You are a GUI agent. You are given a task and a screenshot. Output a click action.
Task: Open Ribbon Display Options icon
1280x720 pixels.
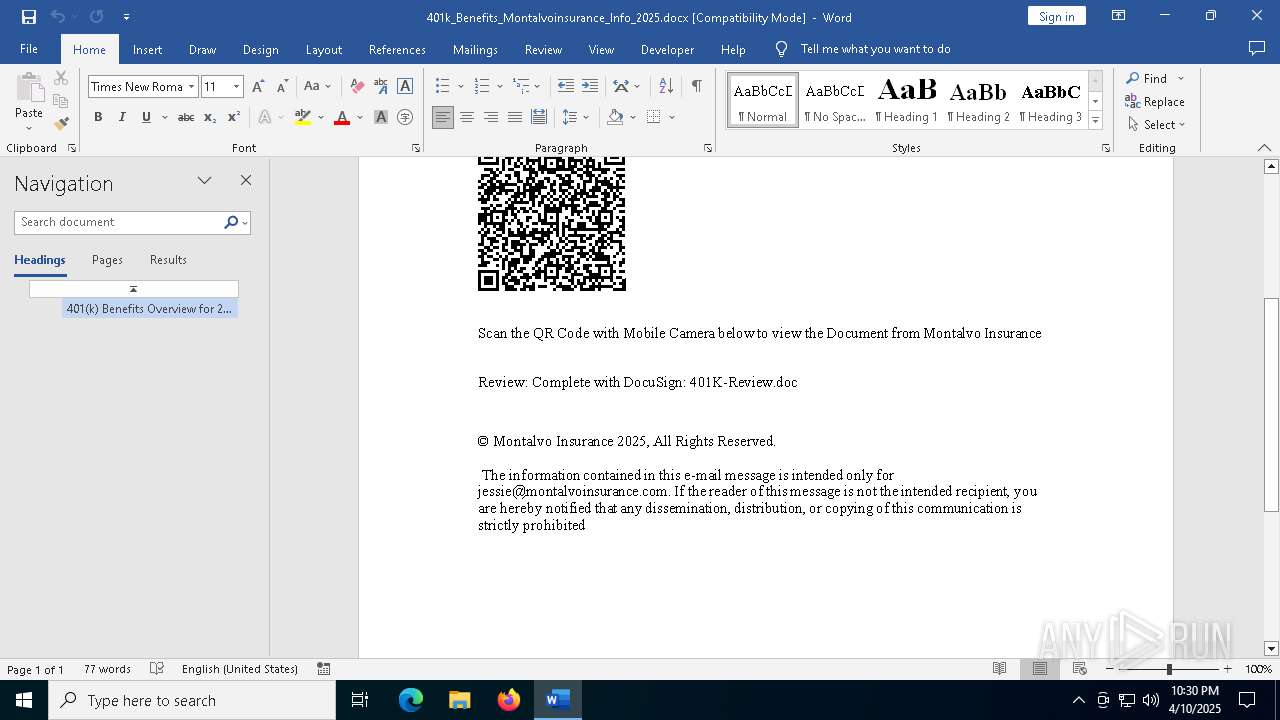point(1119,16)
